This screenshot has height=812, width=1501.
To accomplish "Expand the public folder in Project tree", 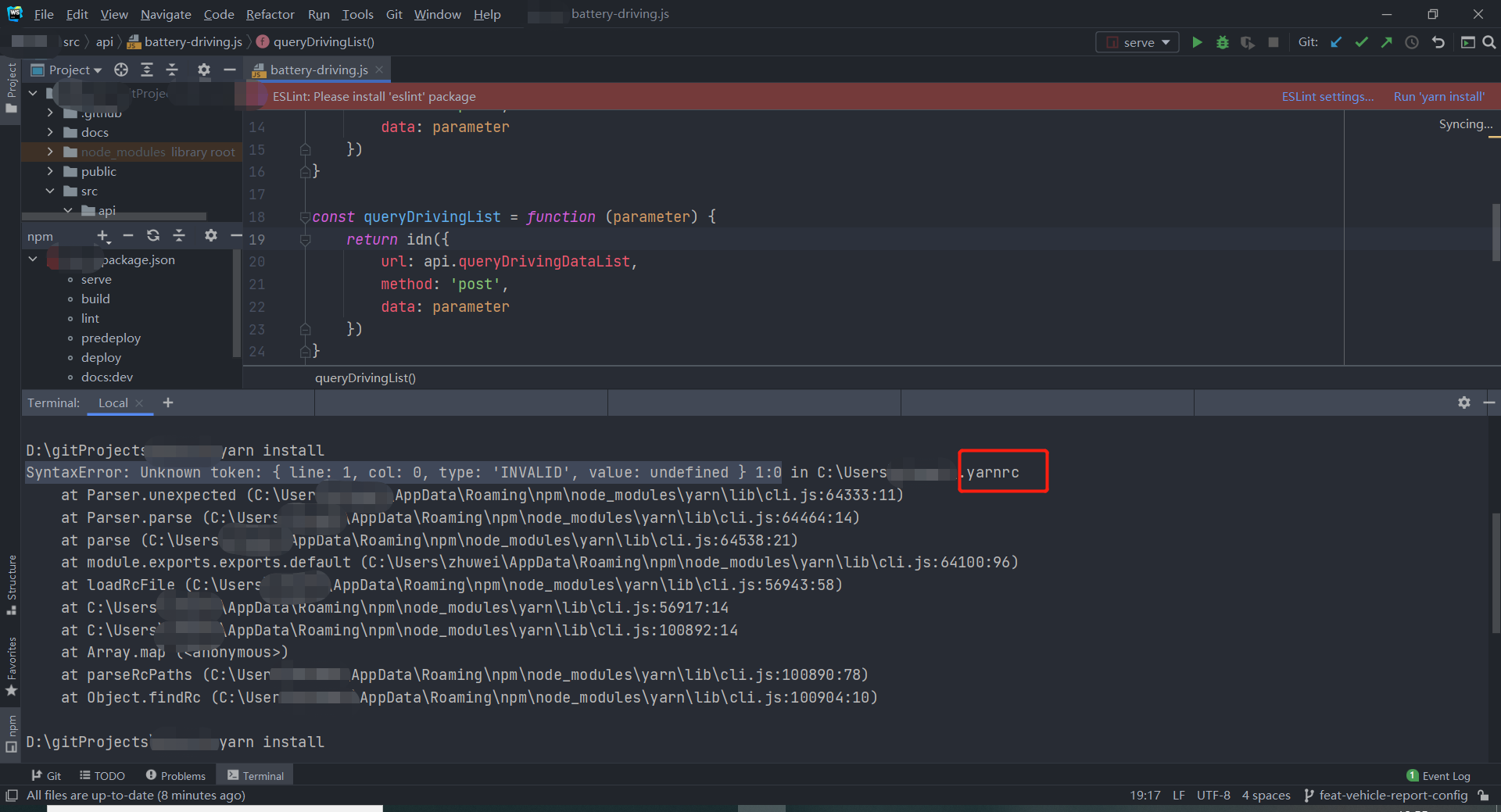I will click(x=49, y=171).
